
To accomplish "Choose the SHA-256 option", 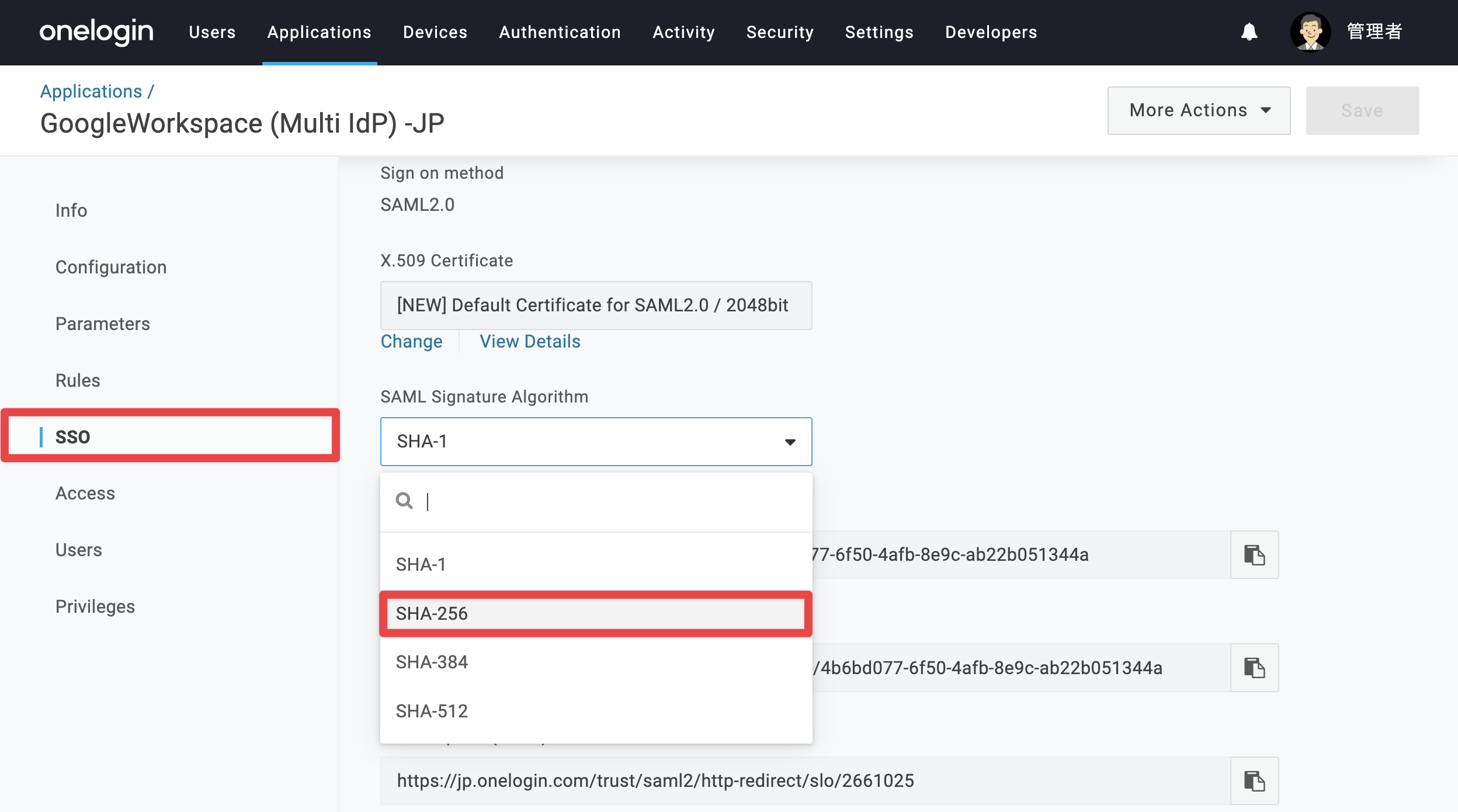I will [596, 613].
